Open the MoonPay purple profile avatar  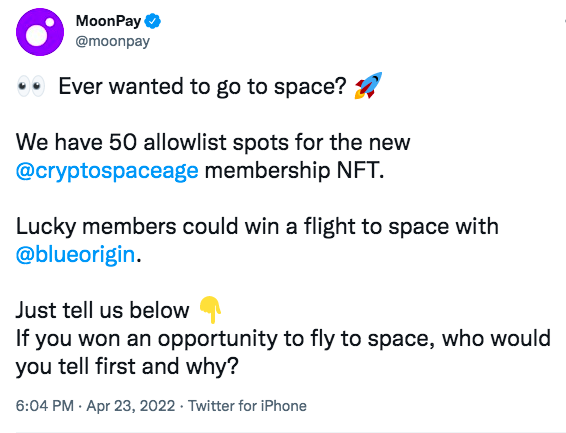[40, 32]
